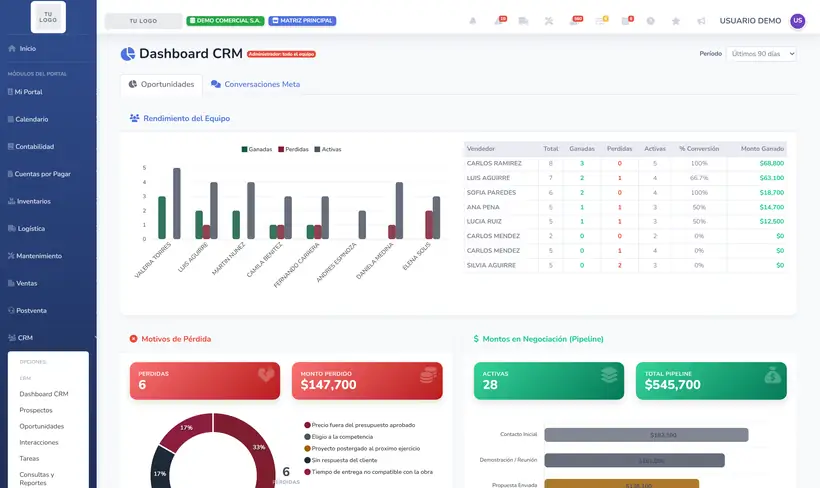Click the Calendario sidebar icon
Viewport: 820px width, 488px height.
tap(11, 119)
